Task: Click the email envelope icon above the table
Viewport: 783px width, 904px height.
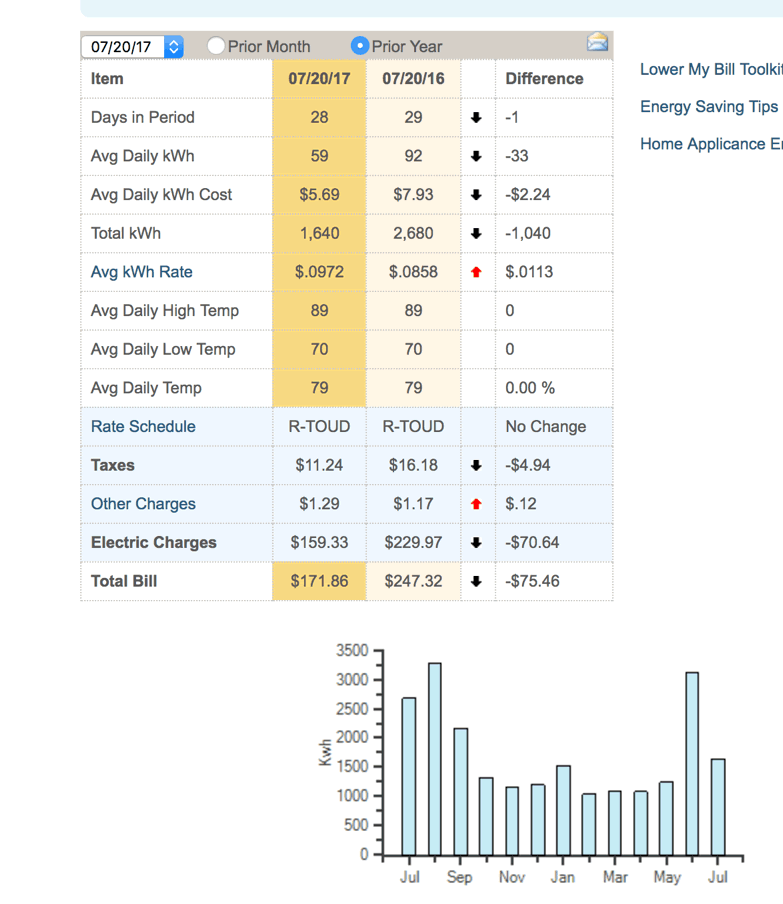Action: [x=597, y=42]
